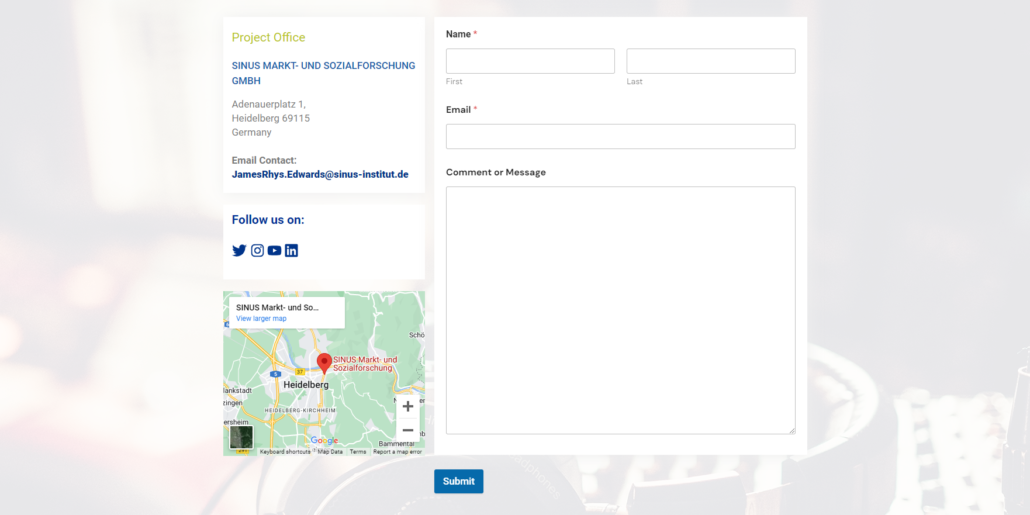Click the Comment or Message textarea

point(621,310)
